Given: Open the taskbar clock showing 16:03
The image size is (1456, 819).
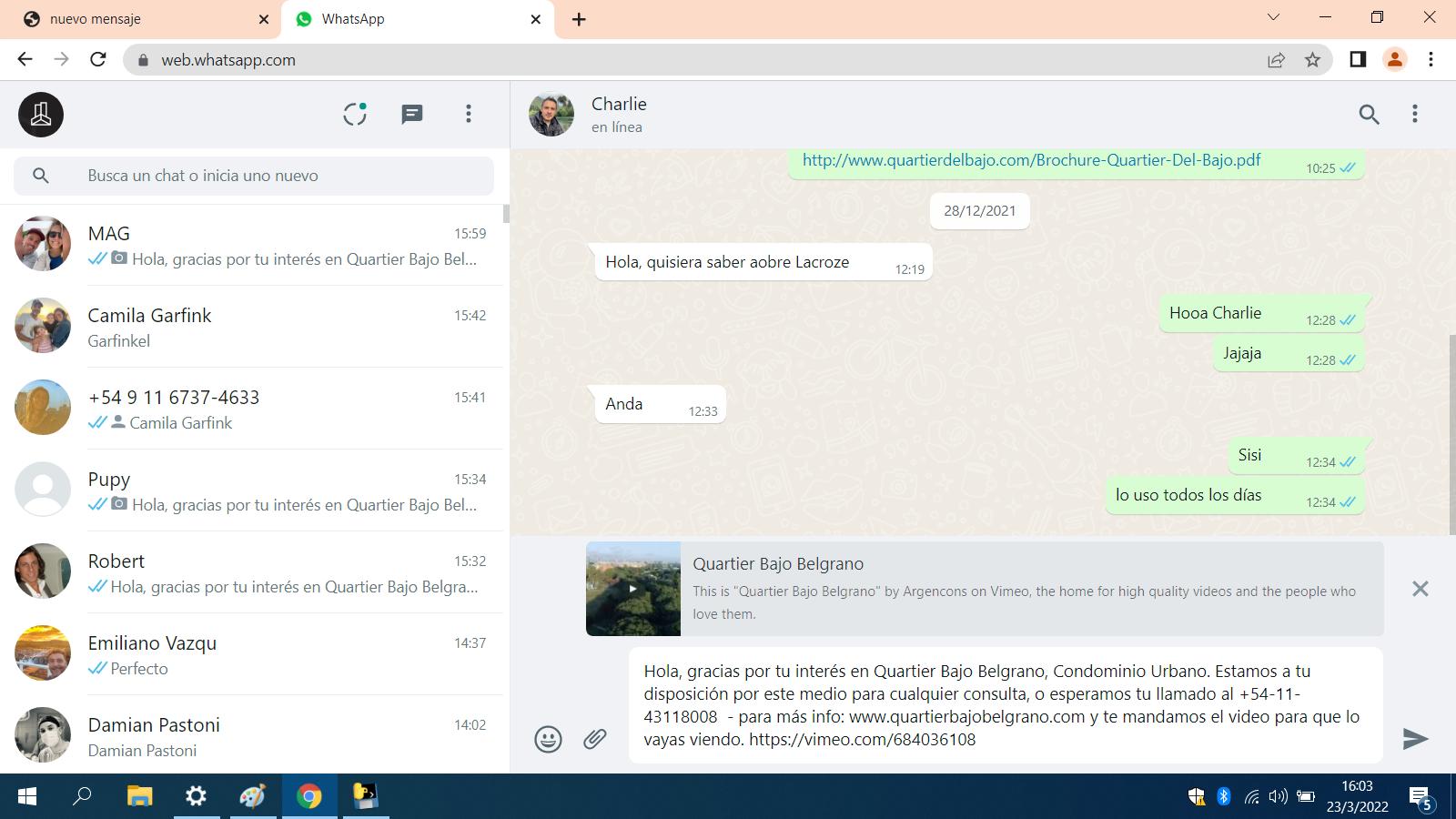Looking at the screenshot, I should tap(1357, 796).
